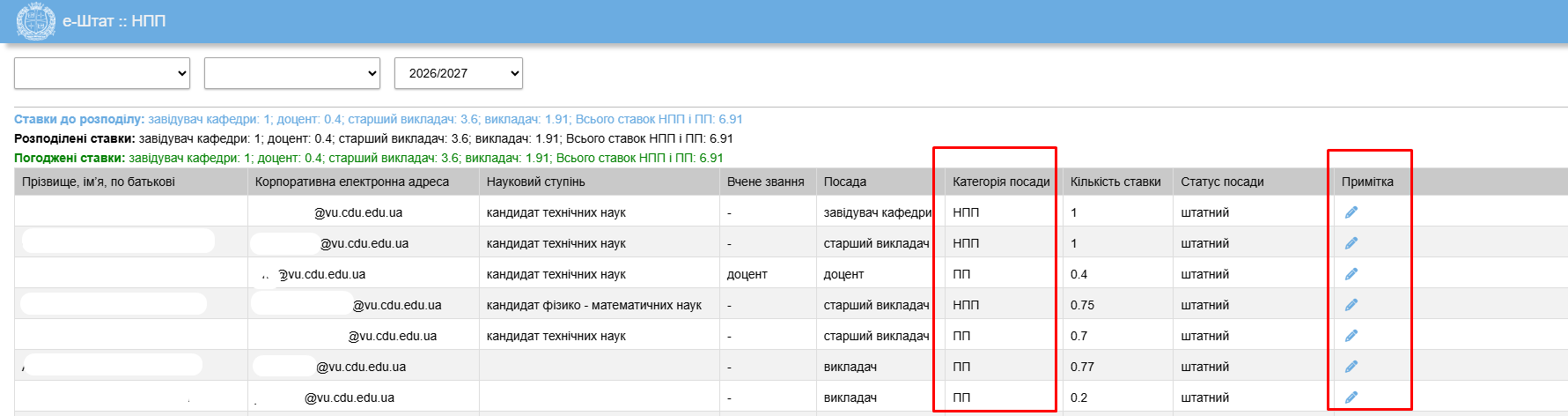Click the 'Примітка' column header
The image size is (1568, 416).
click(x=1367, y=182)
